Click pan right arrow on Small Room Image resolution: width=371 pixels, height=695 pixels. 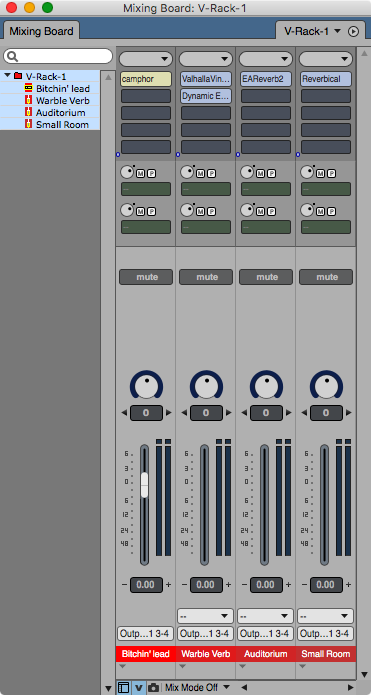pos(348,413)
